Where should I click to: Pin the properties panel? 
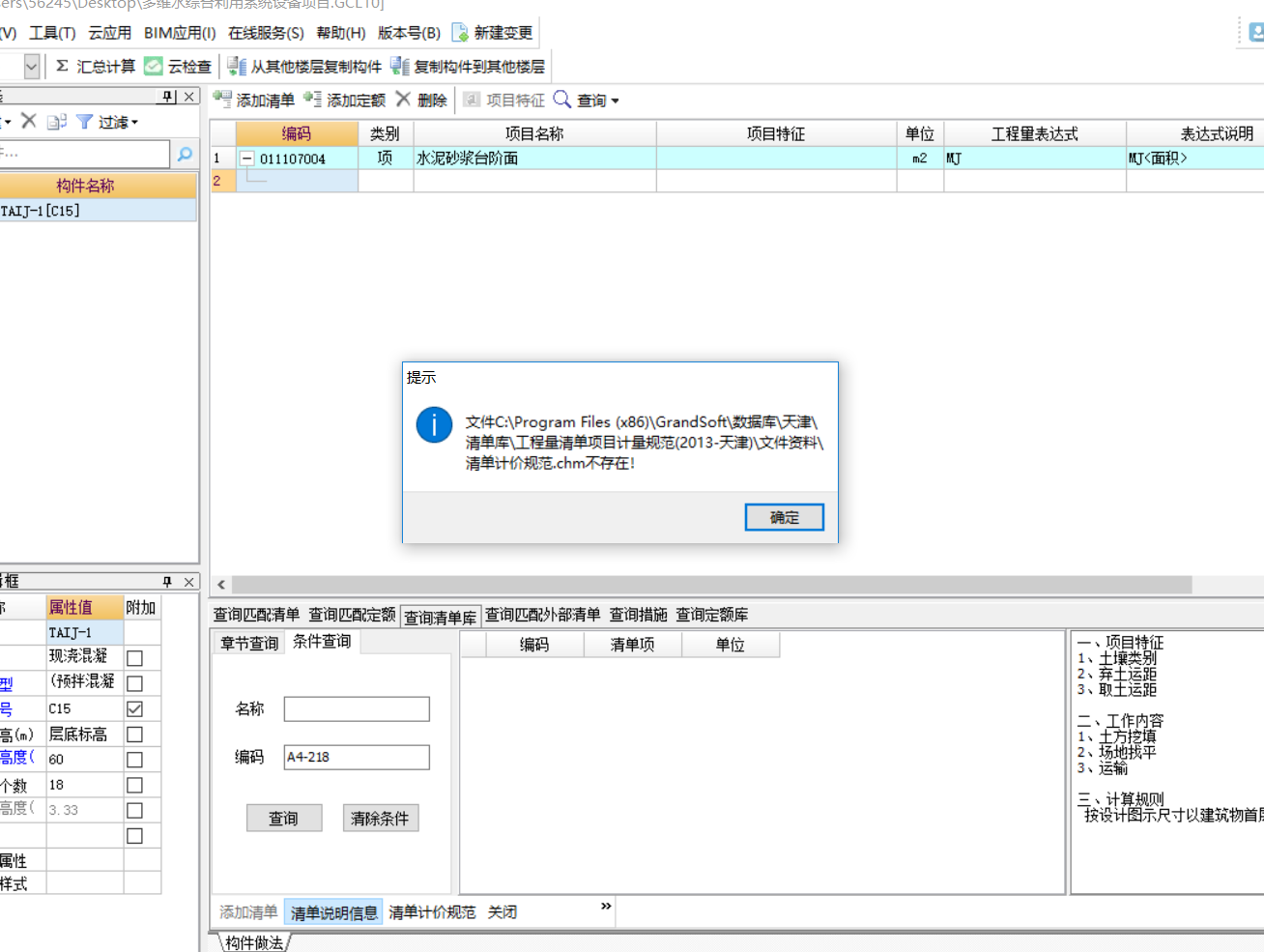(x=167, y=582)
